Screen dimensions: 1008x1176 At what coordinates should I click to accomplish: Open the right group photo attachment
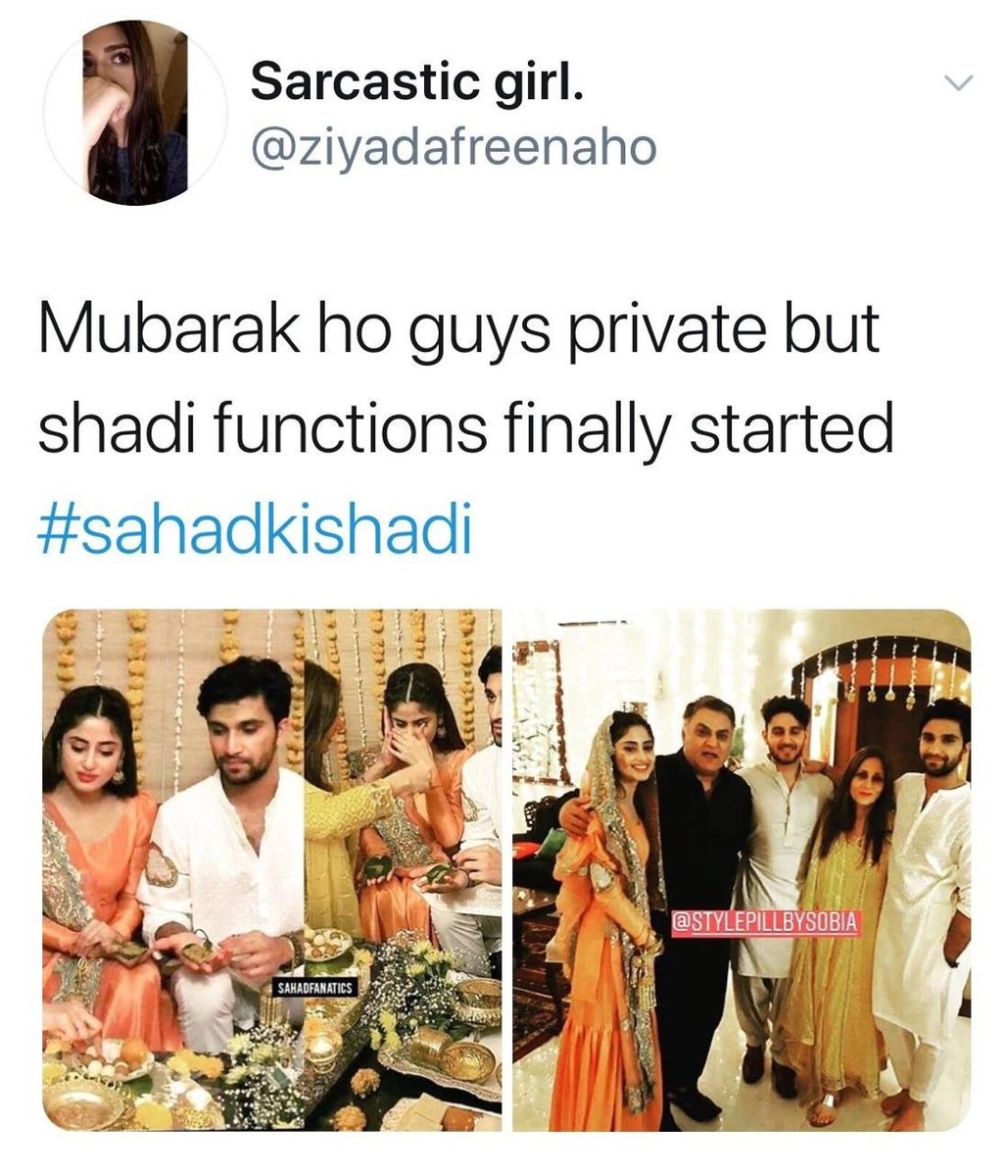(x=740, y=870)
